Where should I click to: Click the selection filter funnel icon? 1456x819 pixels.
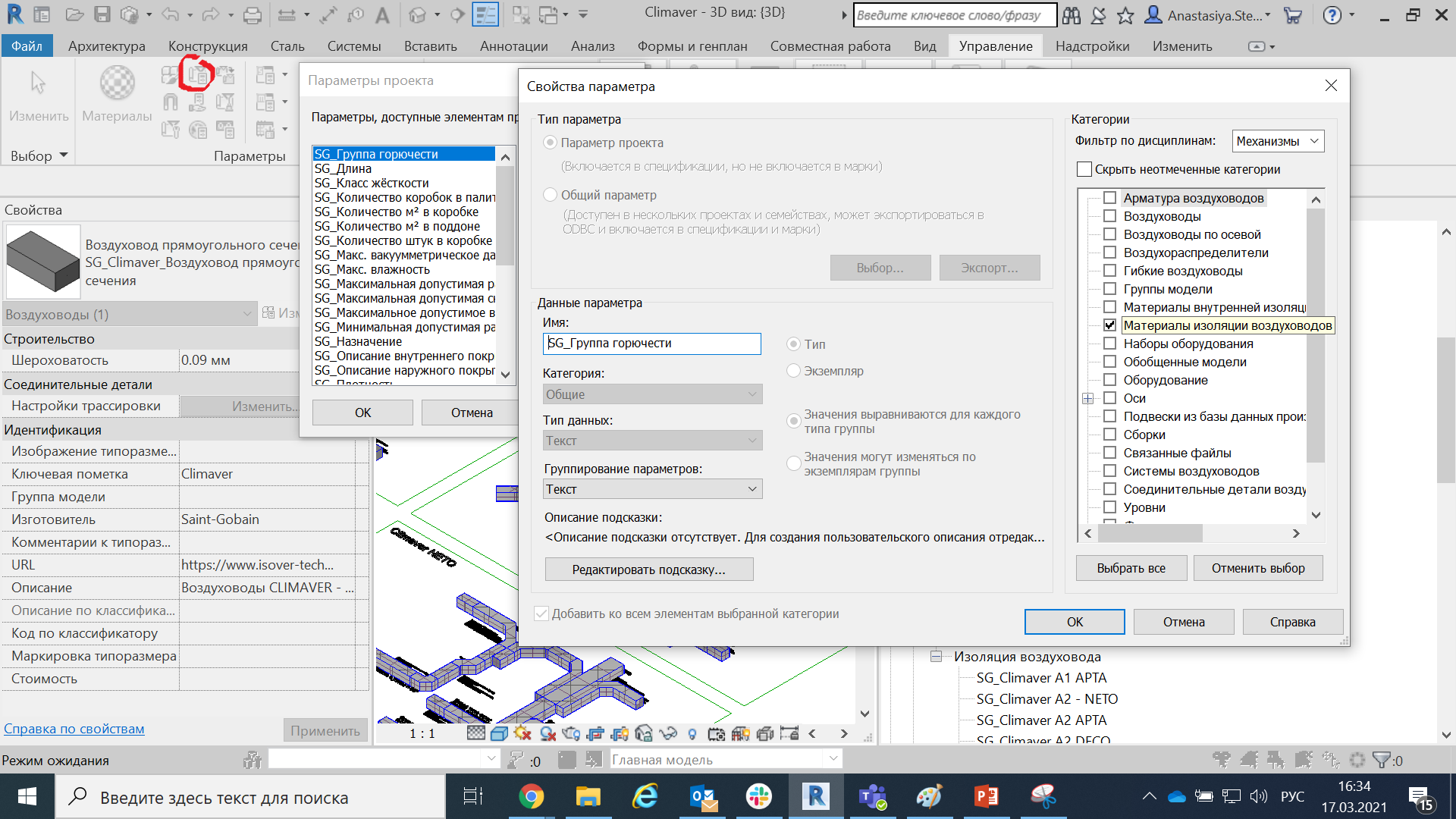[x=1382, y=760]
